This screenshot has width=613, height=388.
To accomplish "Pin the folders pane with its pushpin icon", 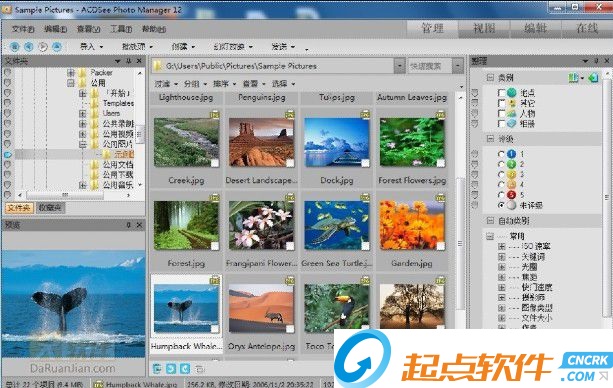I will coord(129,61).
